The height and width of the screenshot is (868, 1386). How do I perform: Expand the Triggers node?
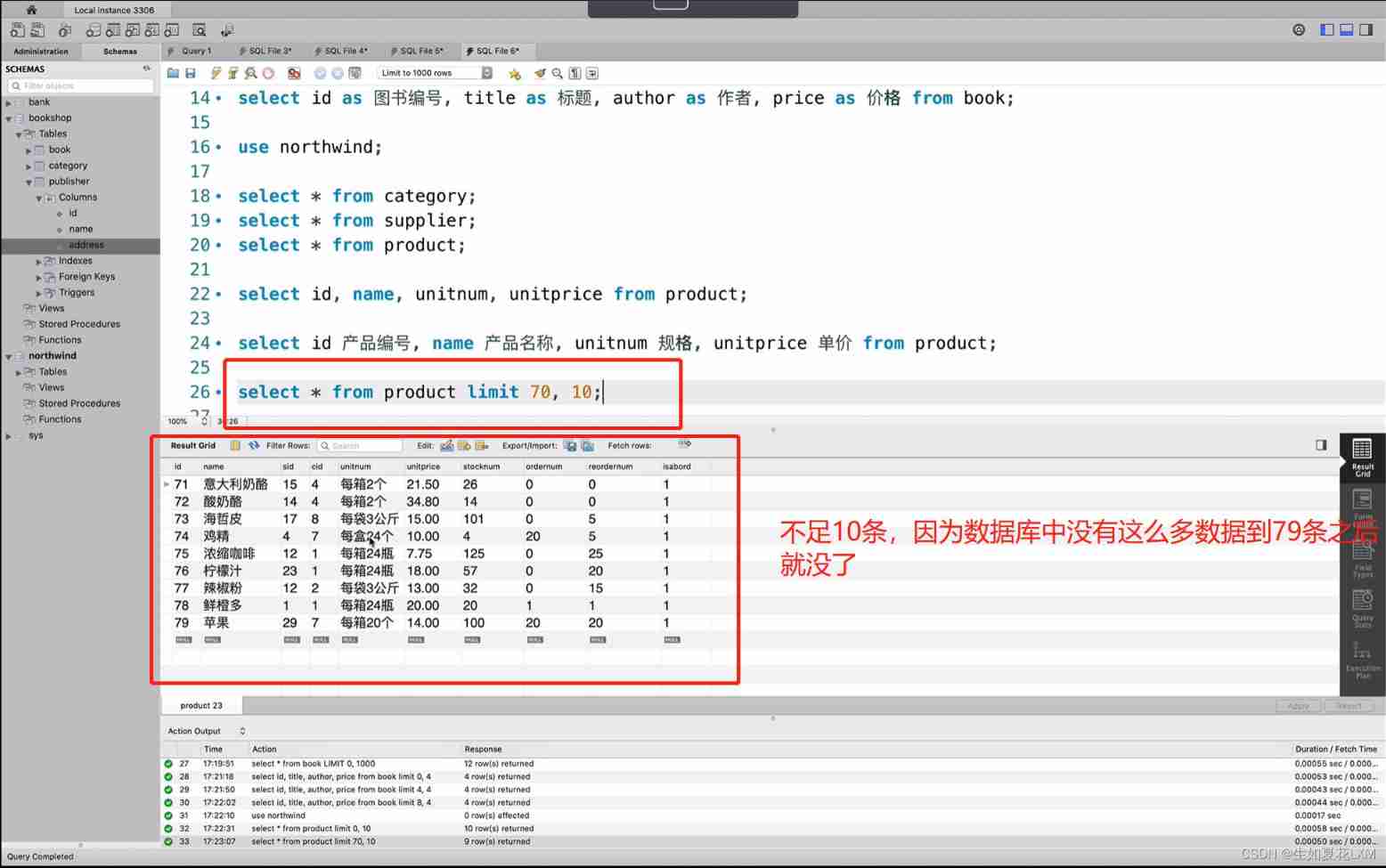(x=38, y=294)
